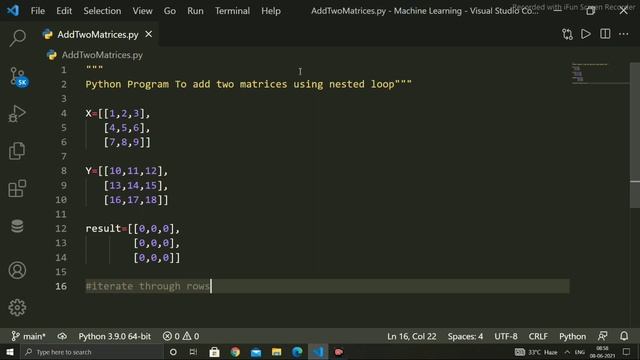Click the main* git branch indicator
Viewport: 640px width, 360px height.
click(x=28, y=336)
